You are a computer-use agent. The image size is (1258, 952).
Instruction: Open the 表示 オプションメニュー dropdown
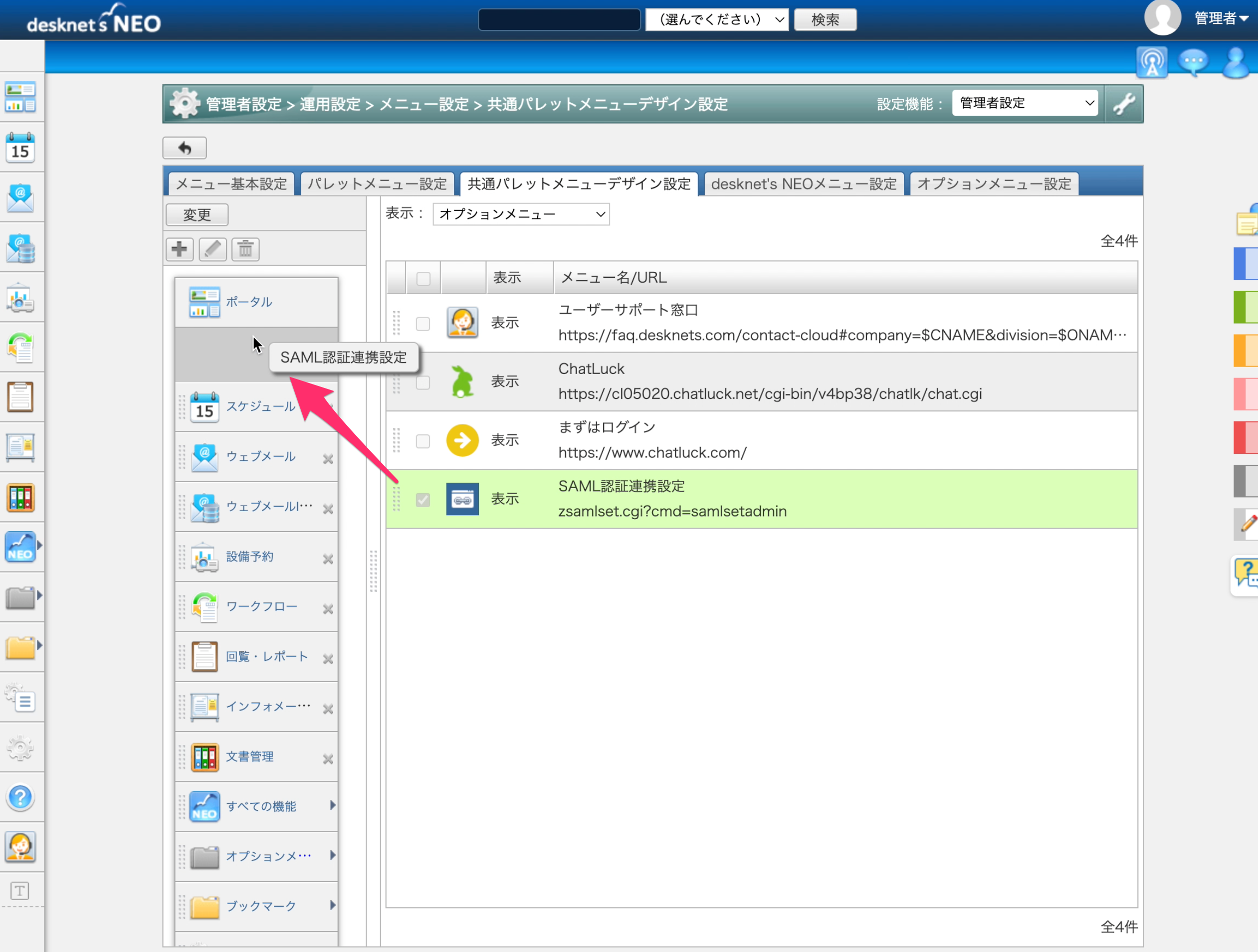click(521, 214)
